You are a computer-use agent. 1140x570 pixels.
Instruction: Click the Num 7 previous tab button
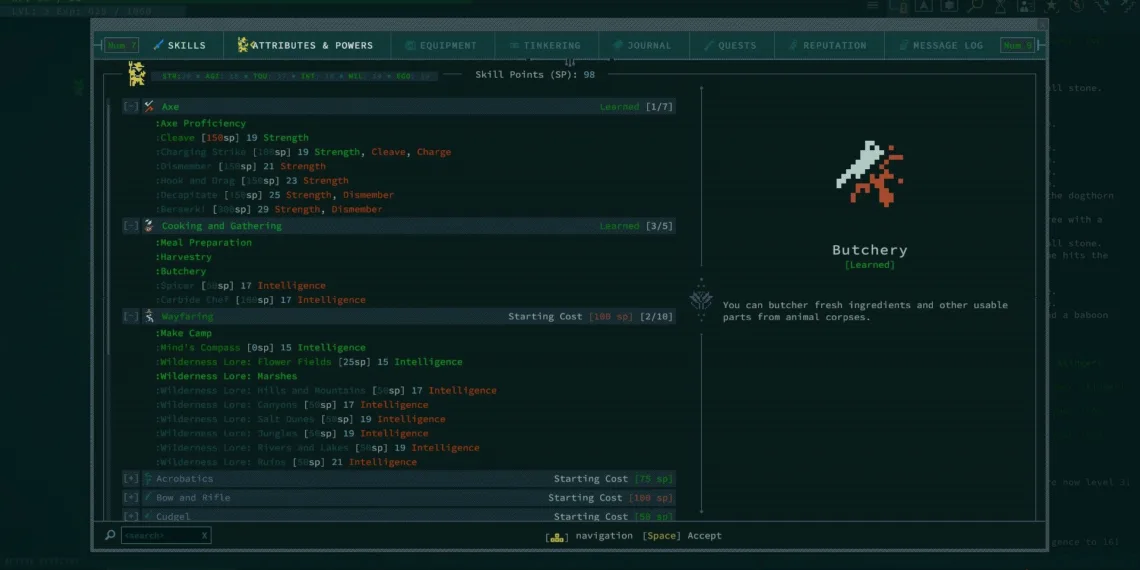pos(121,45)
